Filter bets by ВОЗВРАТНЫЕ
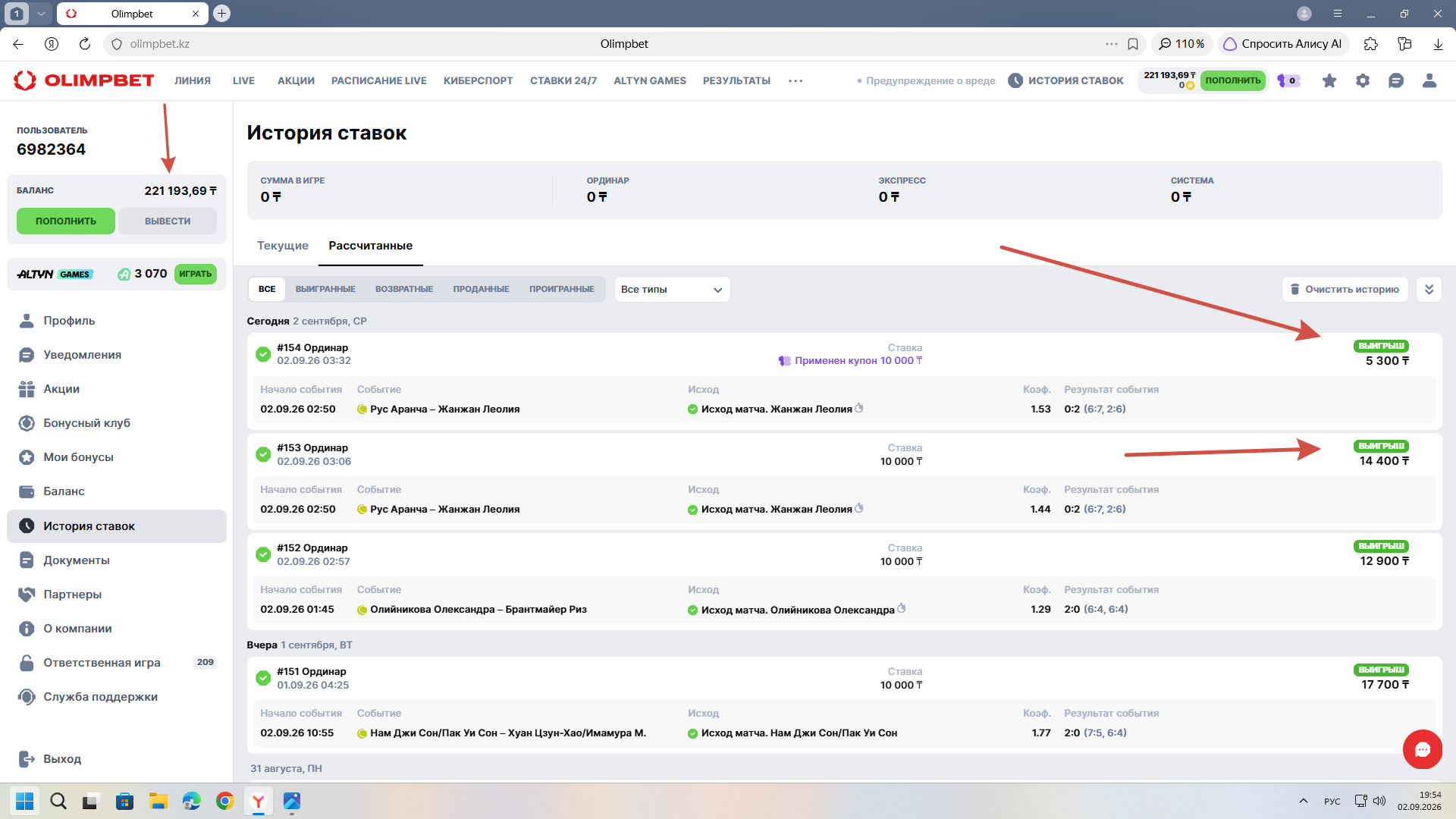The width and height of the screenshot is (1456, 819). coord(404,290)
